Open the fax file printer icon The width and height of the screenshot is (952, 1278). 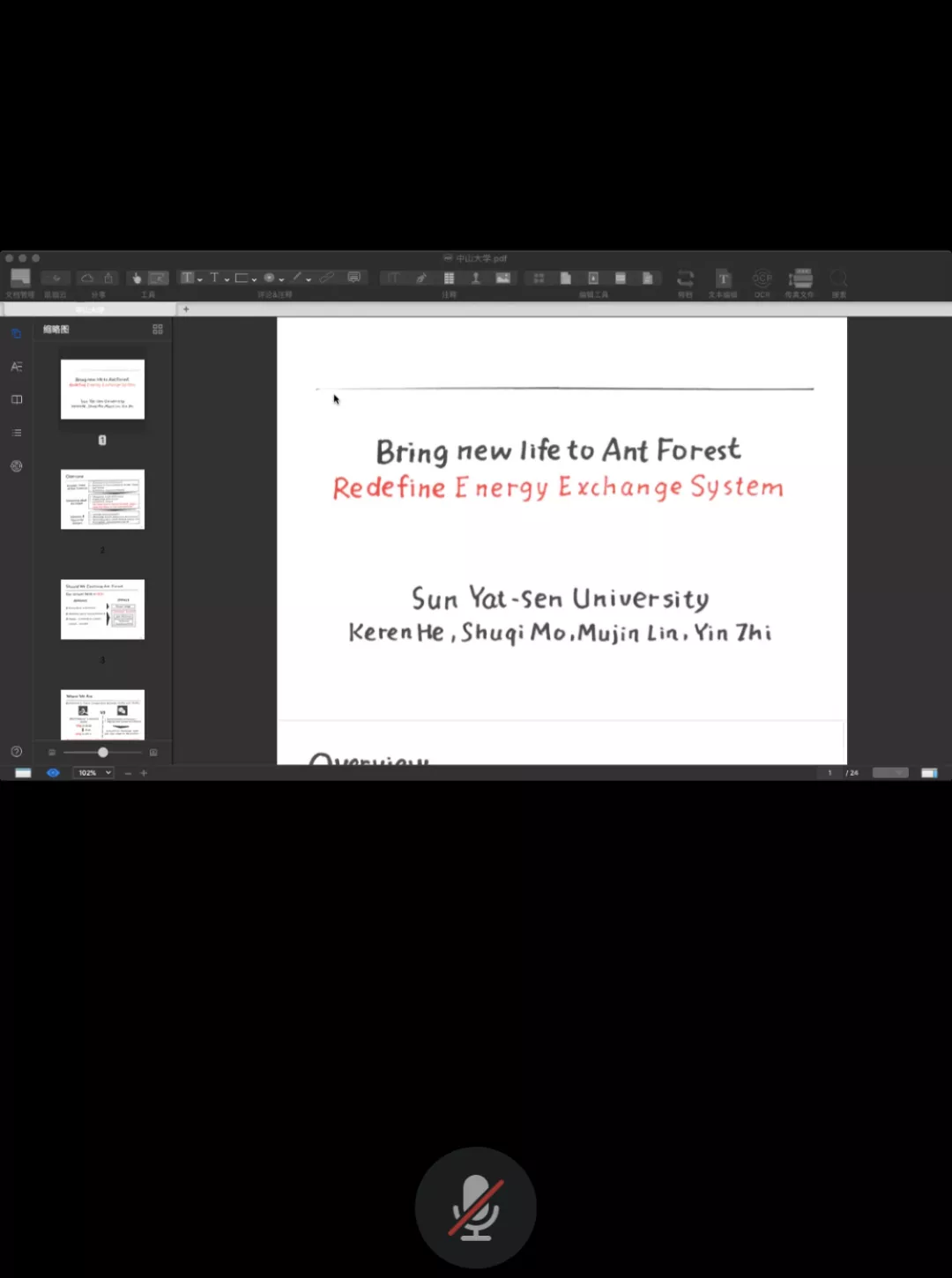coord(800,279)
